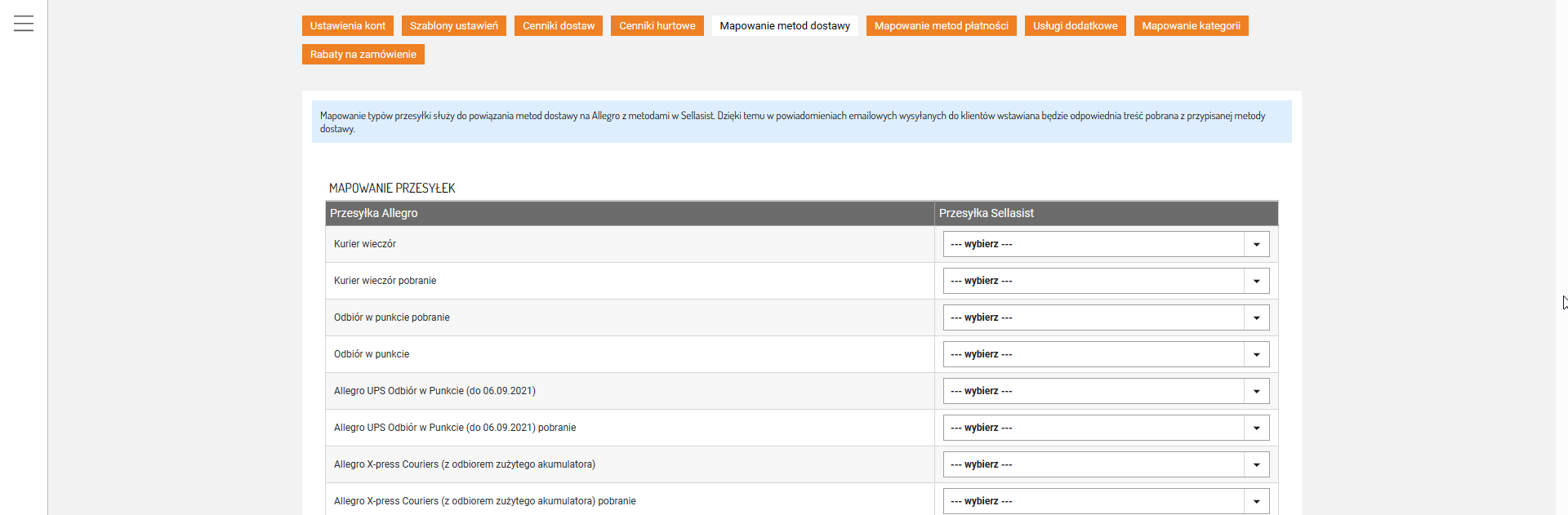This screenshot has height=515, width=1568.
Task: Open Rabaty na zamówienie tab
Action: coord(363,55)
